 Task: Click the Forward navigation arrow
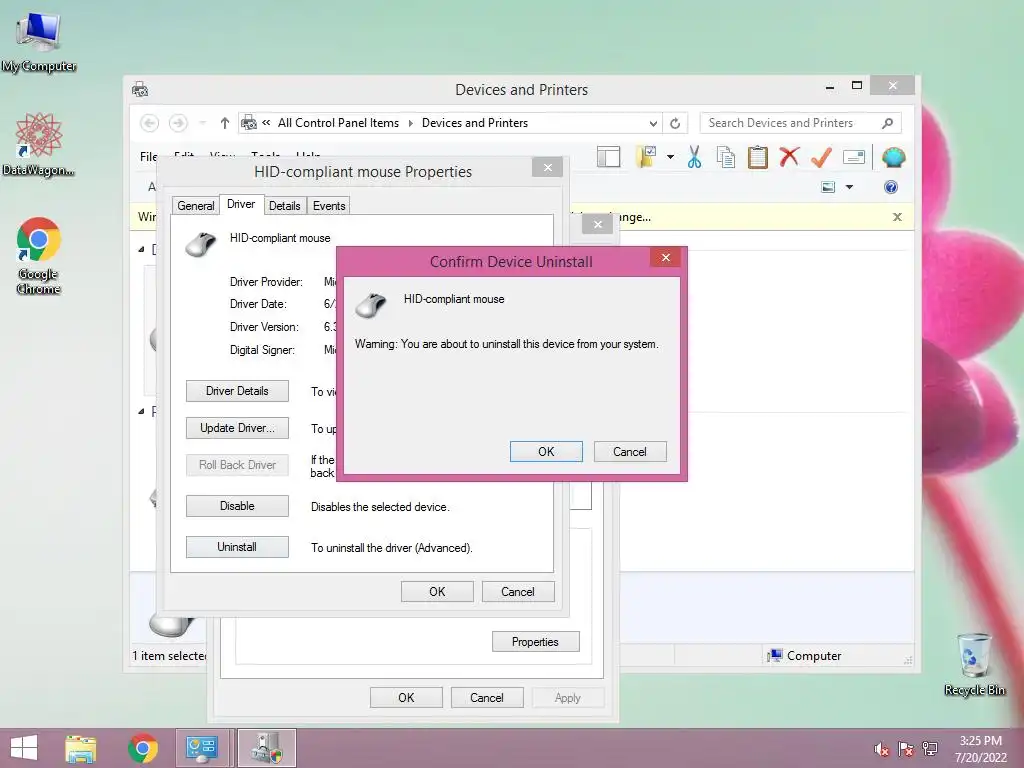pos(178,123)
